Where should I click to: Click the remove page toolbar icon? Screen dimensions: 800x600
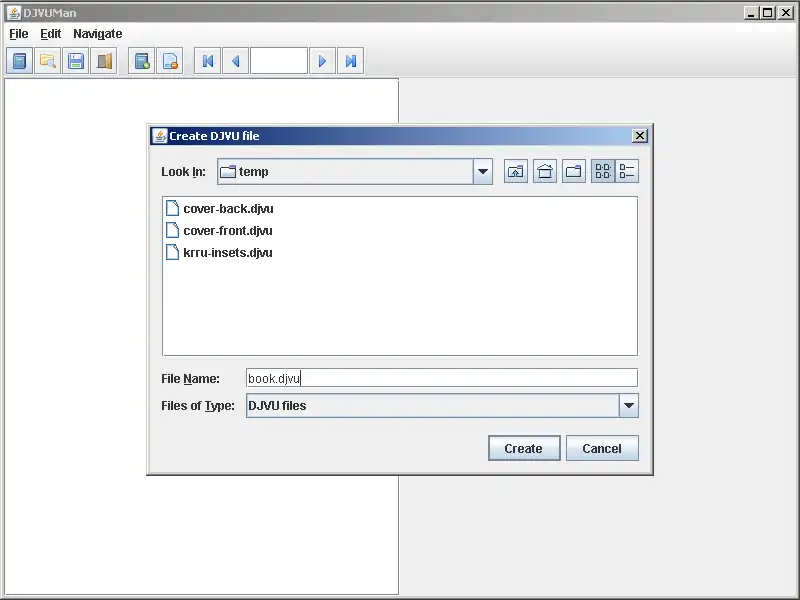coord(169,61)
